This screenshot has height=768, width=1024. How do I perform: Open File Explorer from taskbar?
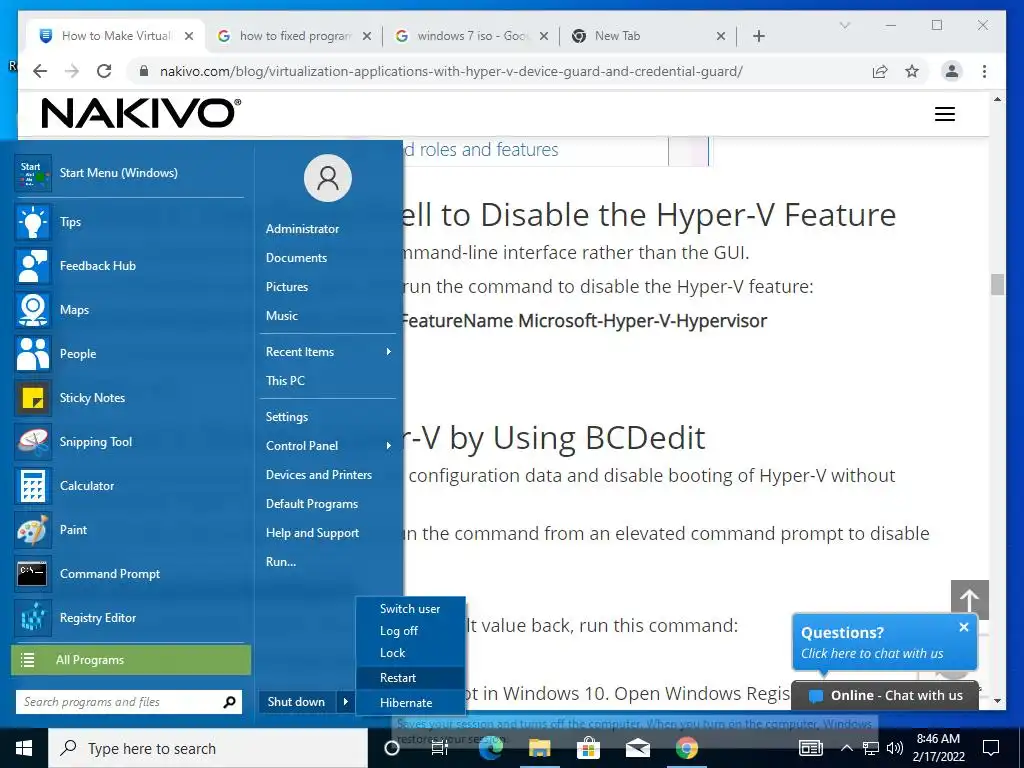coord(539,748)
